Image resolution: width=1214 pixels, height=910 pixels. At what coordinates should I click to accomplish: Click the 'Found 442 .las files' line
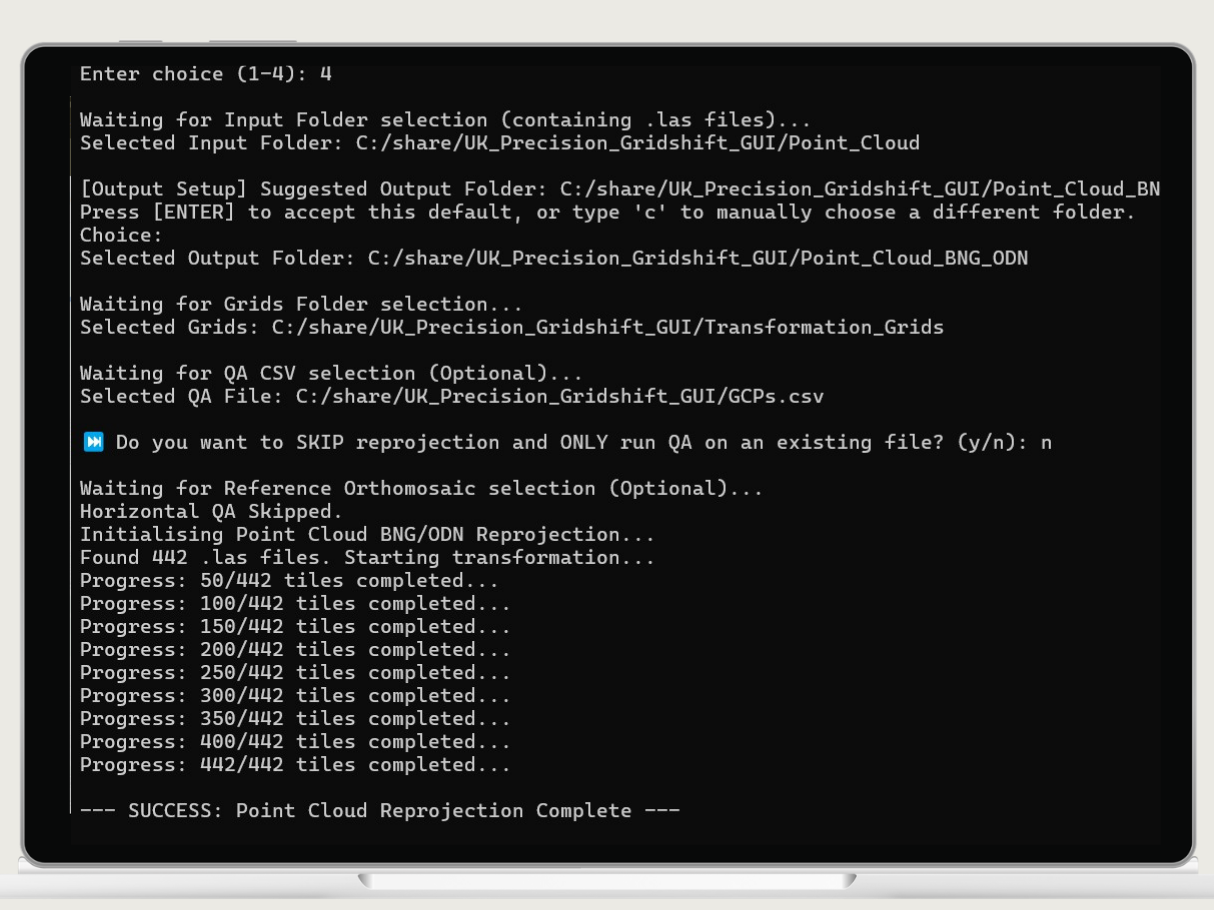[x=367, y=557]
